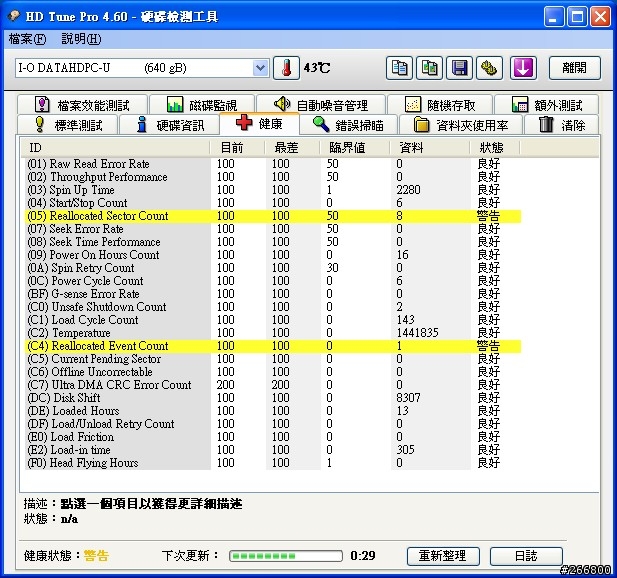The width and height of the screenshot is (617, 578).
Task: Select the (08) Seek Time Performance row
Action: pos(273,242)
